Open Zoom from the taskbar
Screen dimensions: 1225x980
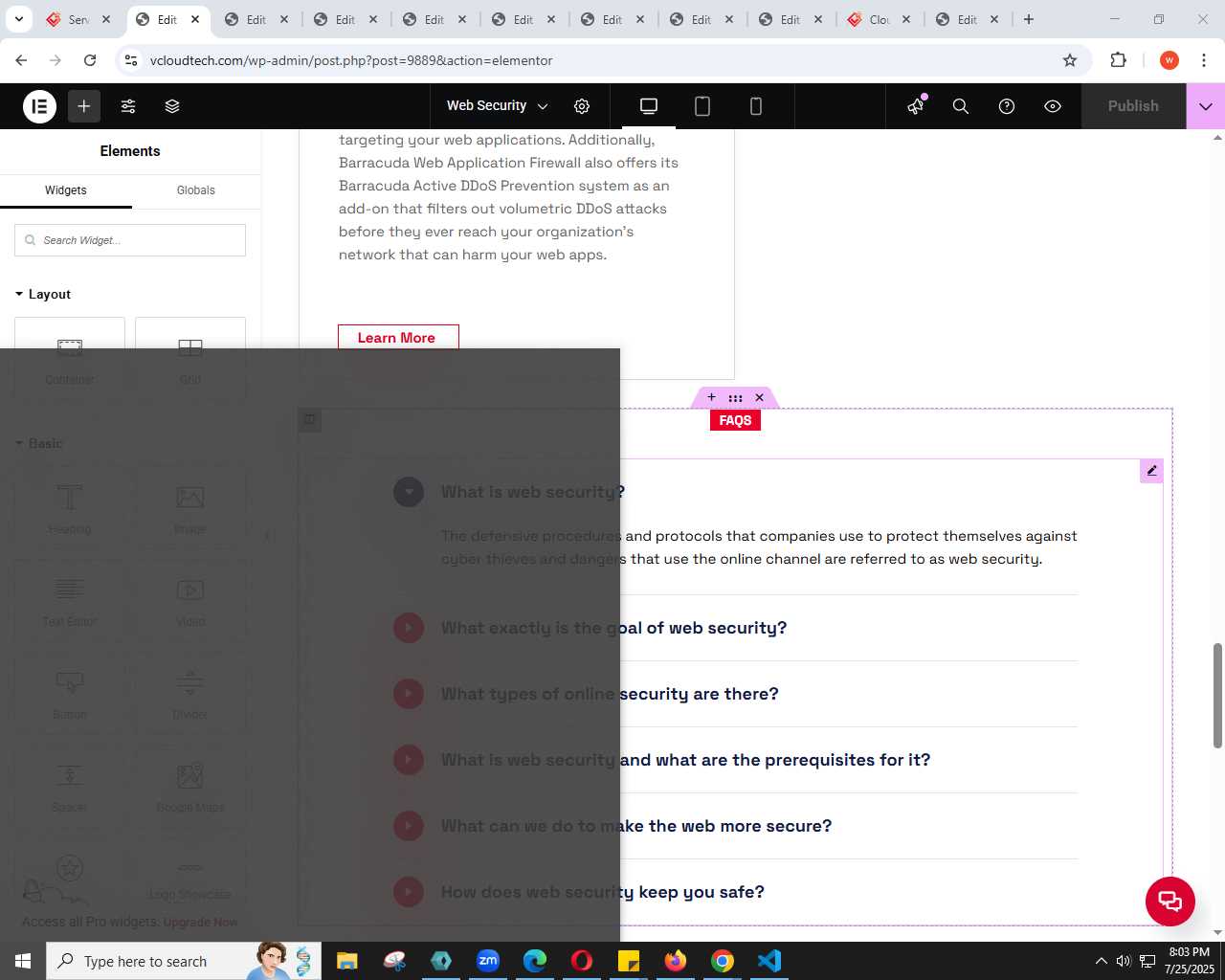(x=488, y=961)
